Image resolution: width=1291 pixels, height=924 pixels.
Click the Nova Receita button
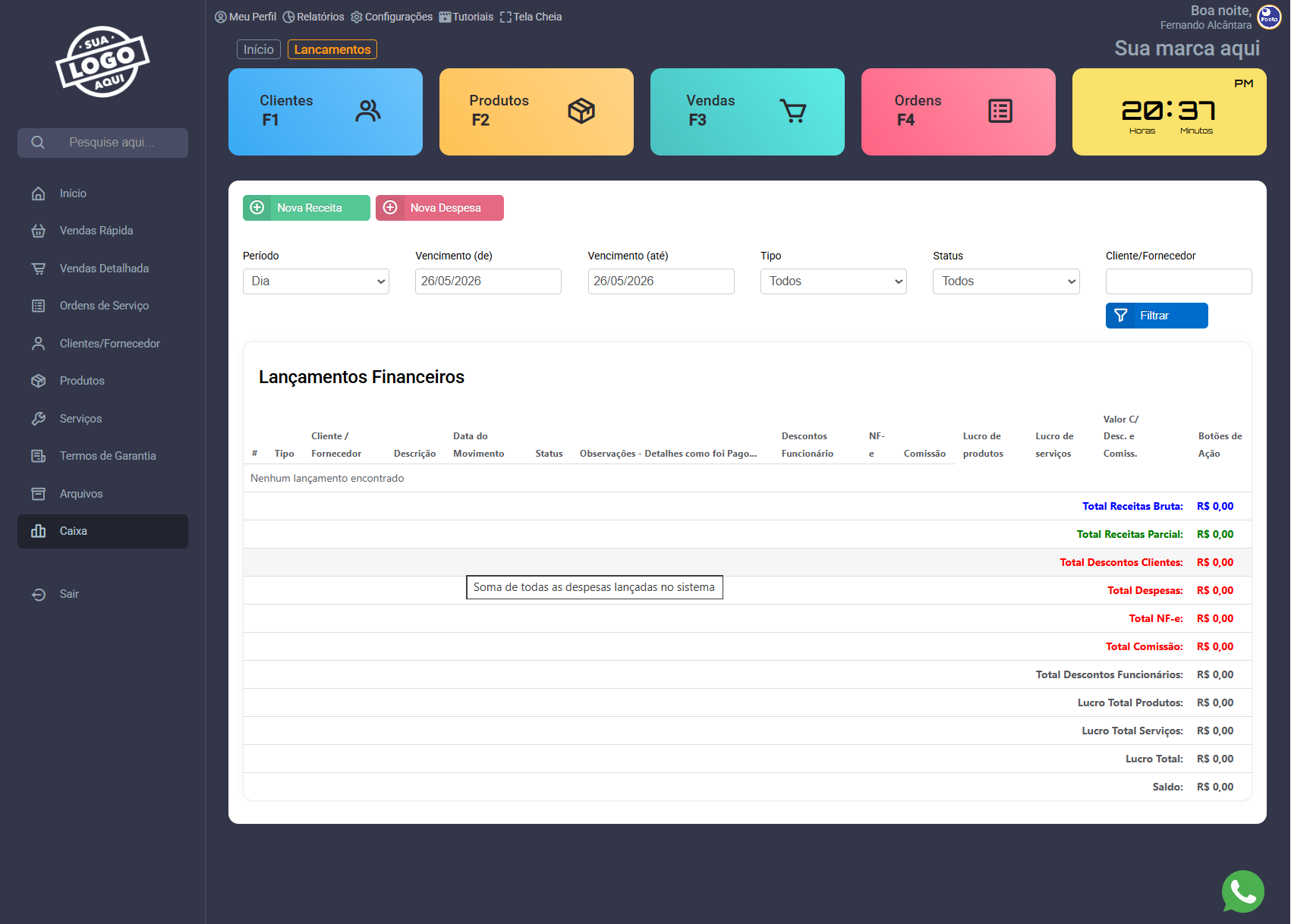[x=307, y=208]
